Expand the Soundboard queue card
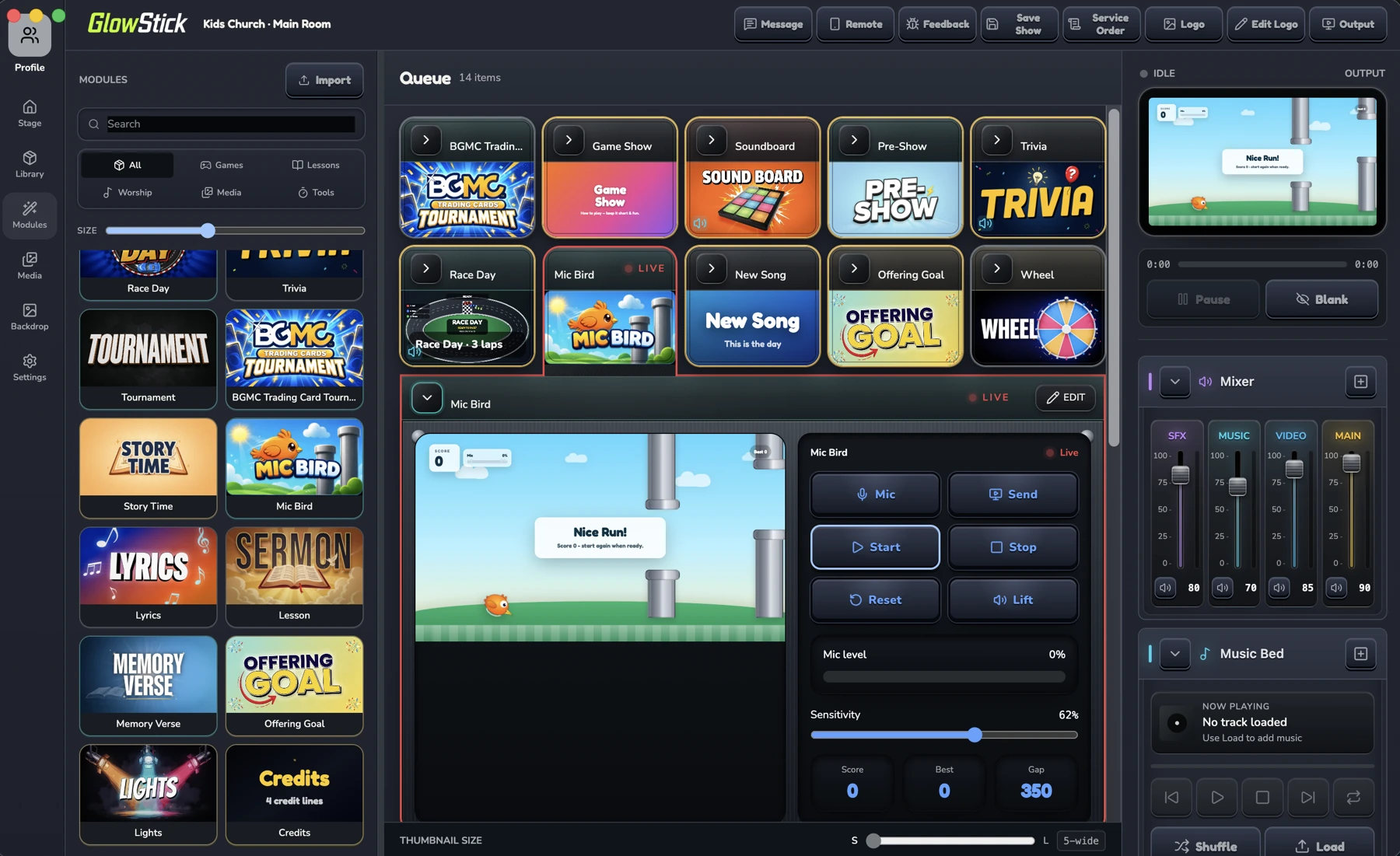 711,140
